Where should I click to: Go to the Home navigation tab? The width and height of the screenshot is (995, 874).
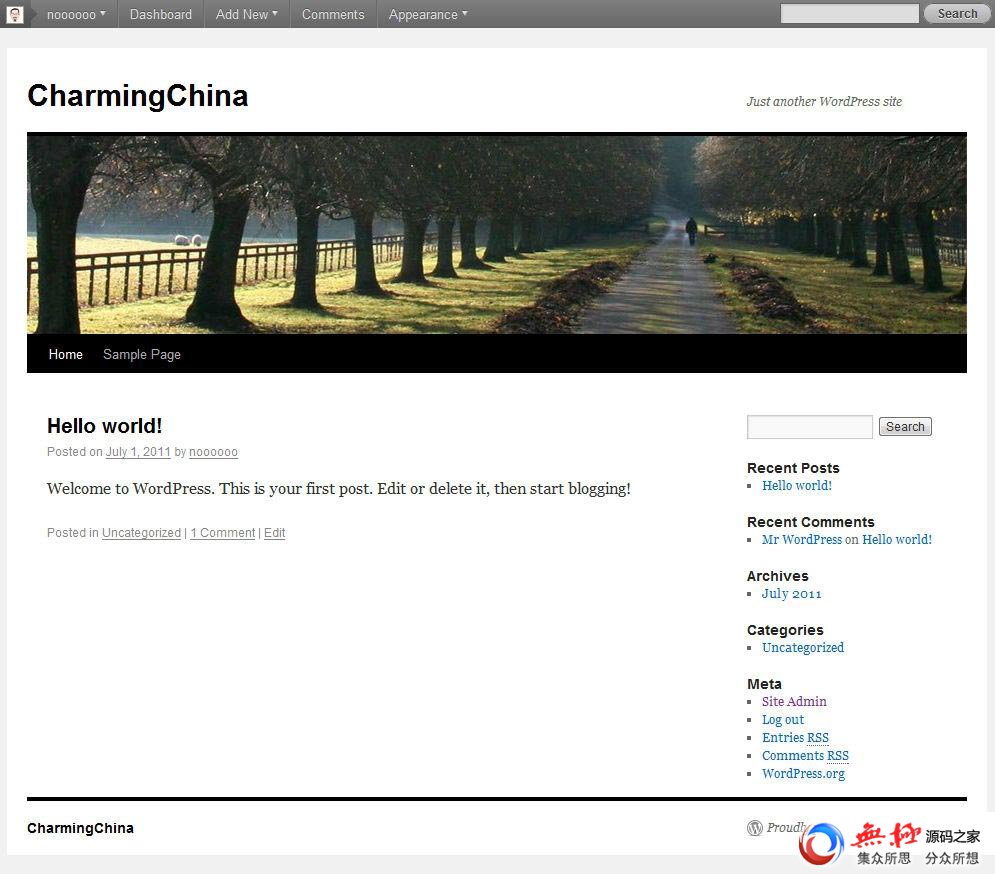[66, 354]
